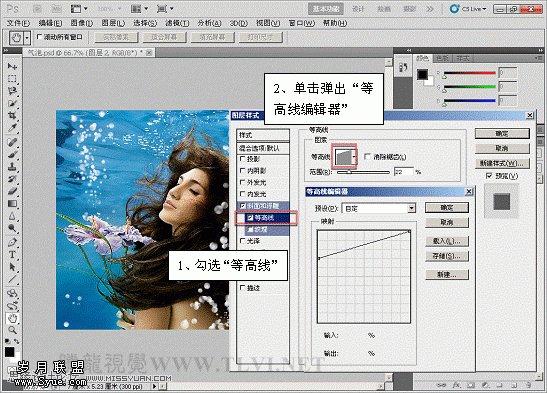Click the red R color slider
The height and width of the screenshot is (393, 547).
pyautogui.click(x=470, y=74)
